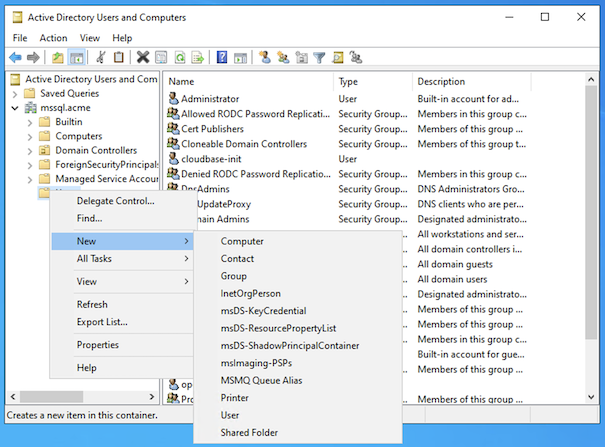Expand the Managed Service Accounts node
The height and width of the screenshot is (447, 605).
[x=30, y=179]
